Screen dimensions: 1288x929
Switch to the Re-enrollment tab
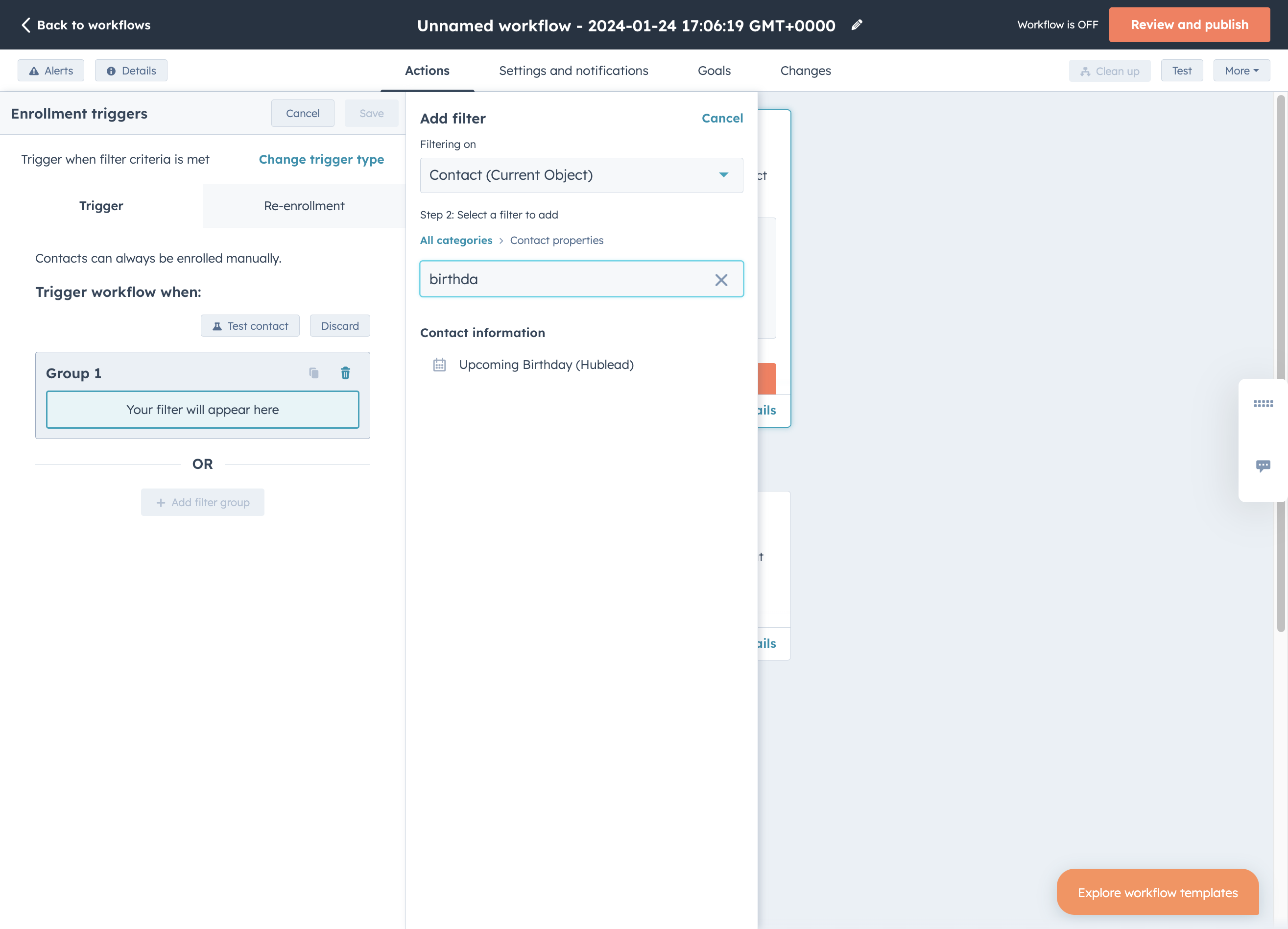304,206
